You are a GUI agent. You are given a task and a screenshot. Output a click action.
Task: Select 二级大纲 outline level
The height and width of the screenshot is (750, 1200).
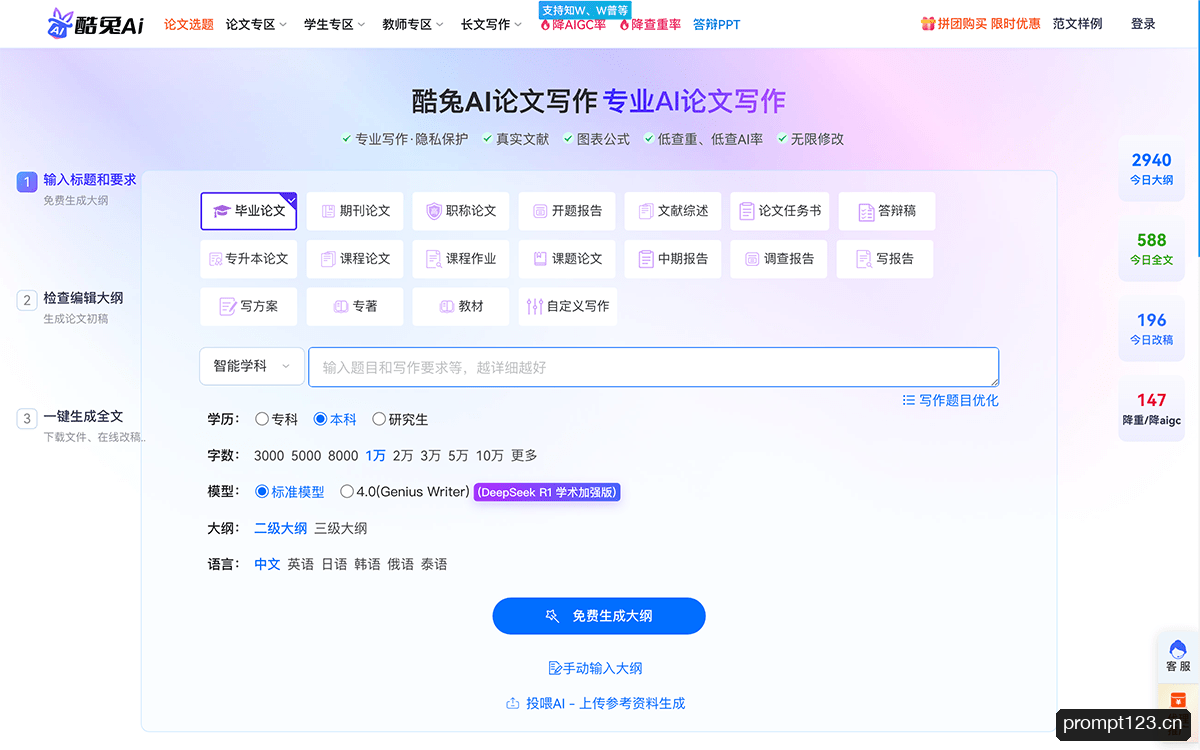click(x=280, y=528)
